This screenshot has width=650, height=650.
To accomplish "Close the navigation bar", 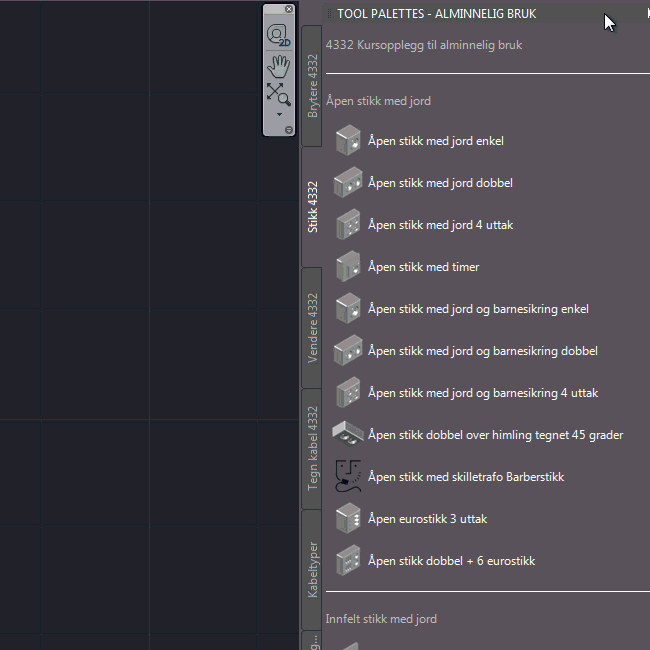I will coord(289,9).
